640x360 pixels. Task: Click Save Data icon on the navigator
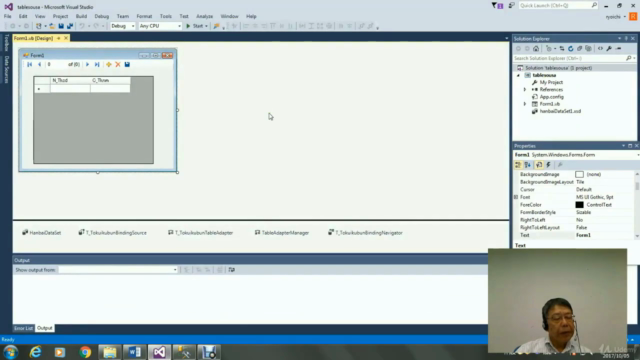point(127,64)
